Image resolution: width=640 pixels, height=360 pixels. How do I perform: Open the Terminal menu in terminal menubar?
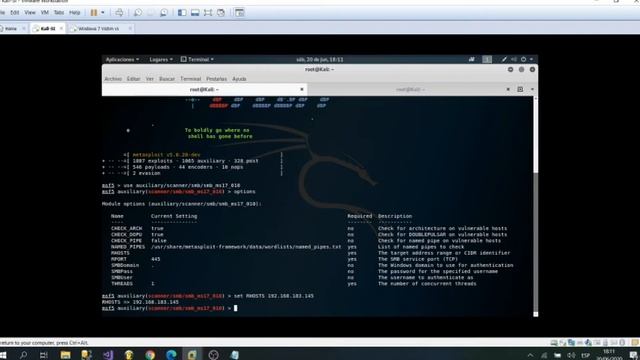click(191, 79)
